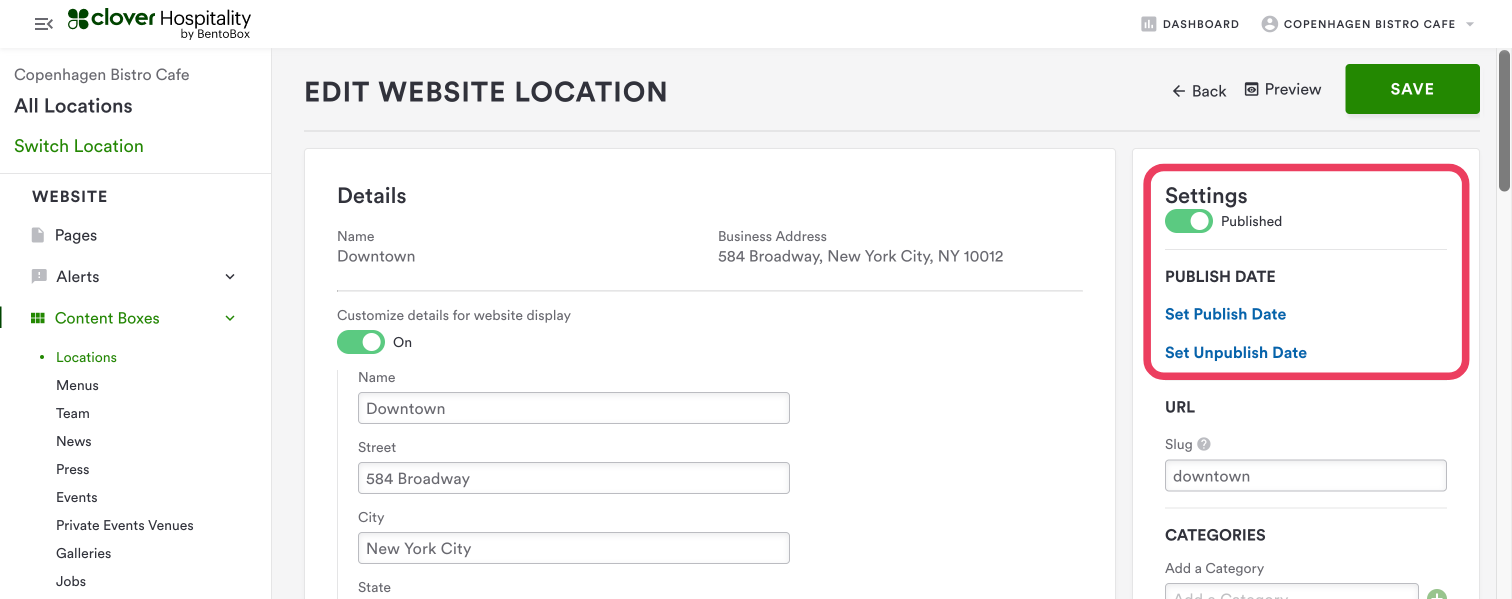
Task: Open Pages in the Website sidebar
Action: [x=76, y=236]
